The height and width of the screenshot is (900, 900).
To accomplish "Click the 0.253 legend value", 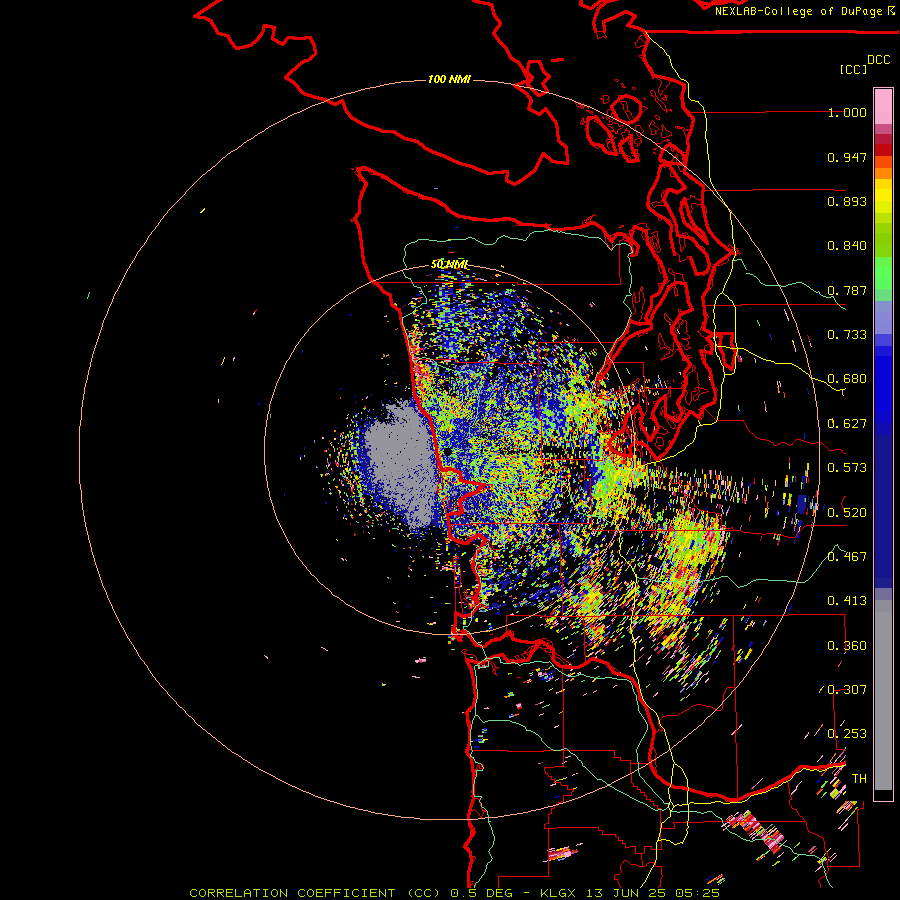I will [847, 734].
